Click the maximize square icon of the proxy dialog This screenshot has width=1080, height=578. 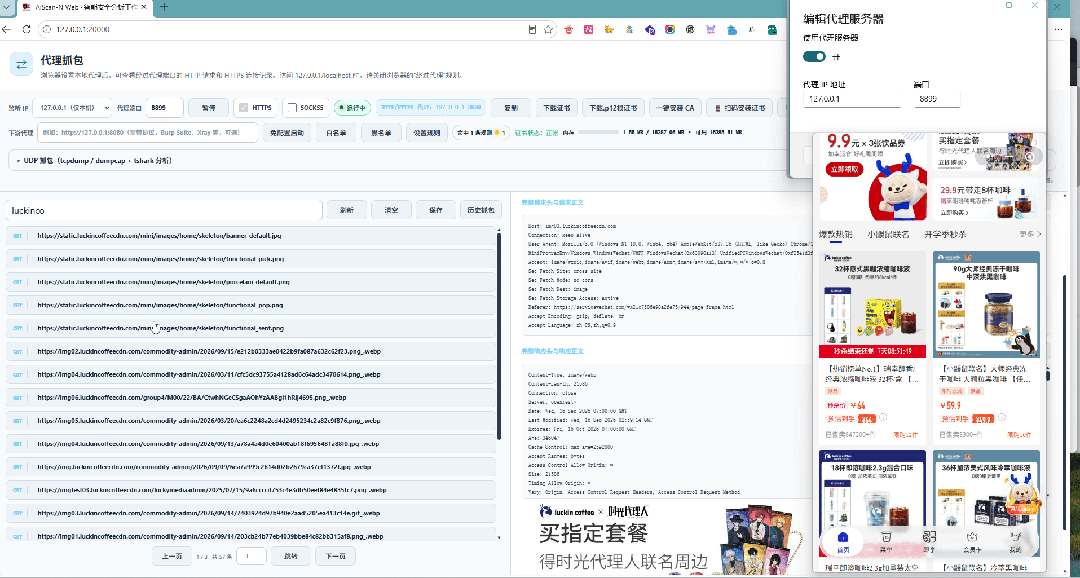tap(1009, 6)
